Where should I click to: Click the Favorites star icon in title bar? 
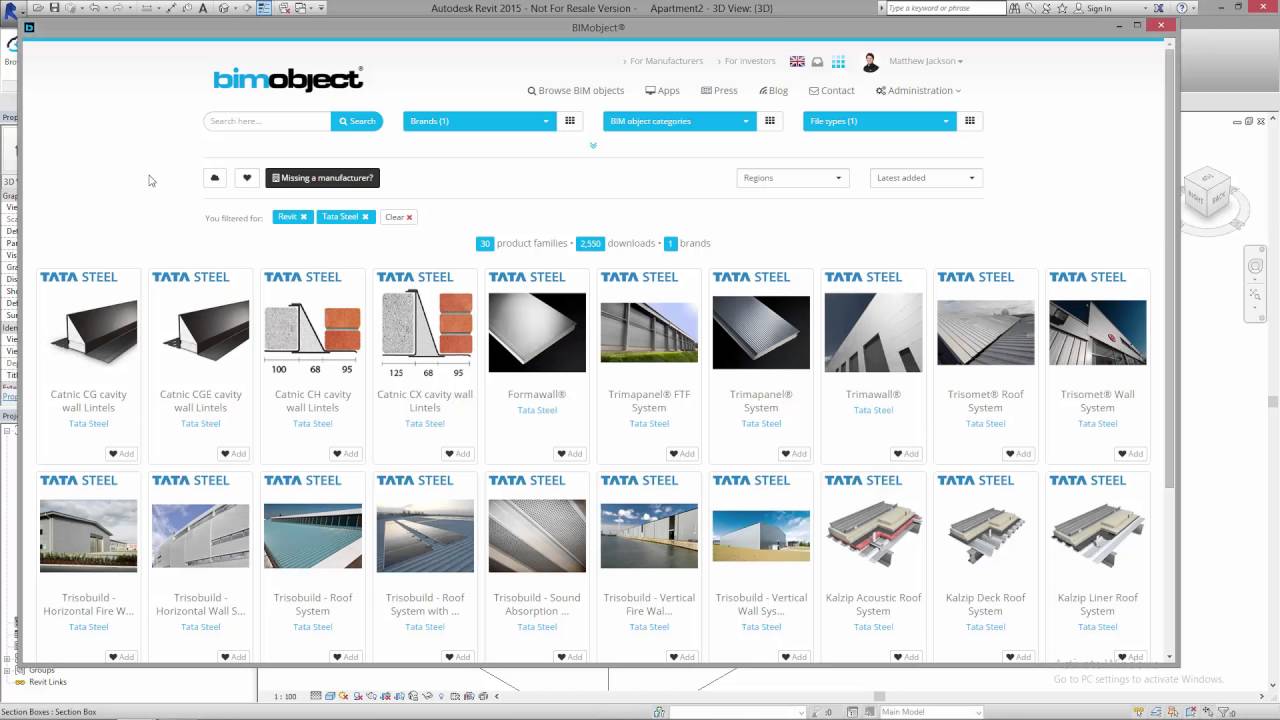pos(1062,8)
